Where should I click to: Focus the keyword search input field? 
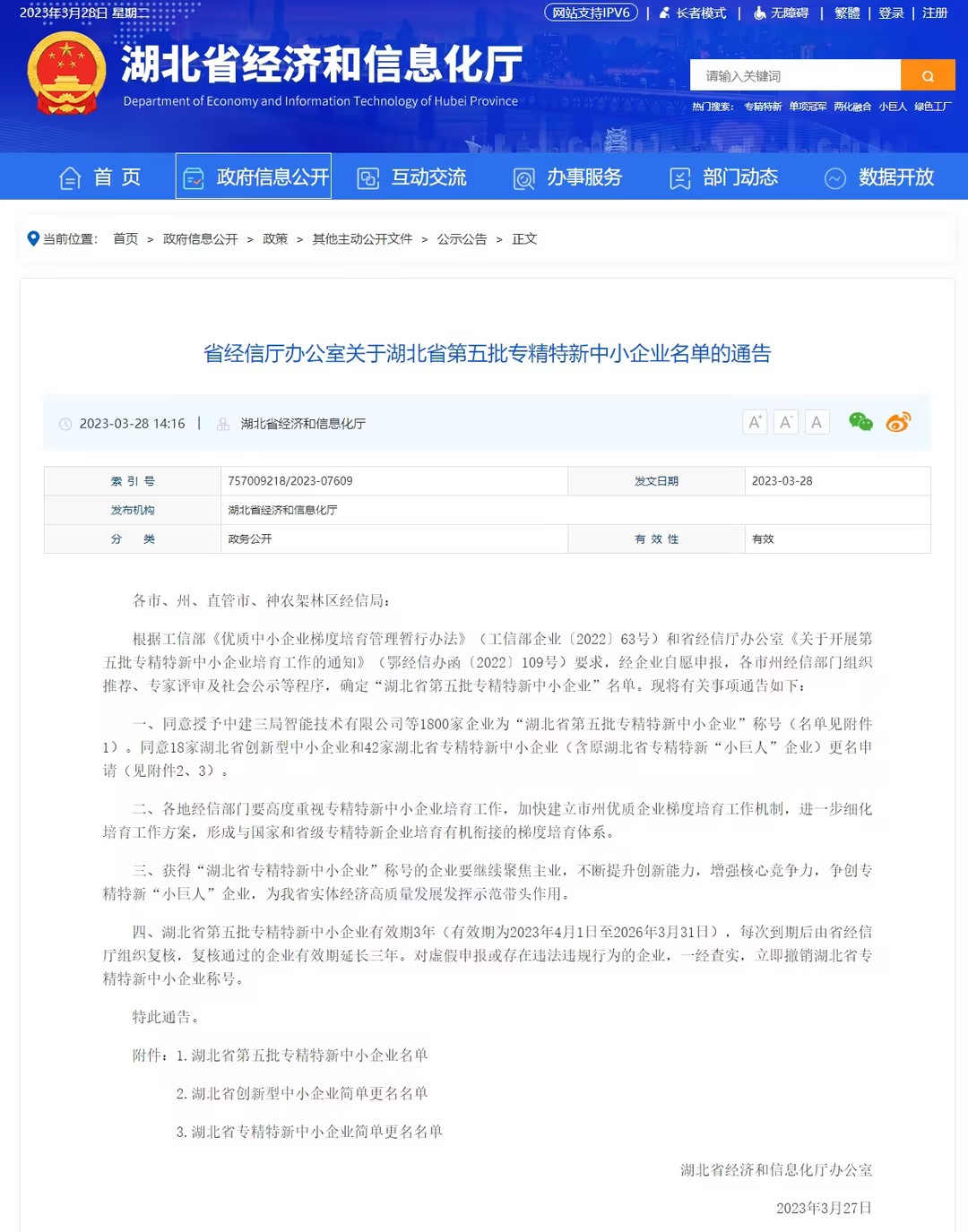(795, 76)
